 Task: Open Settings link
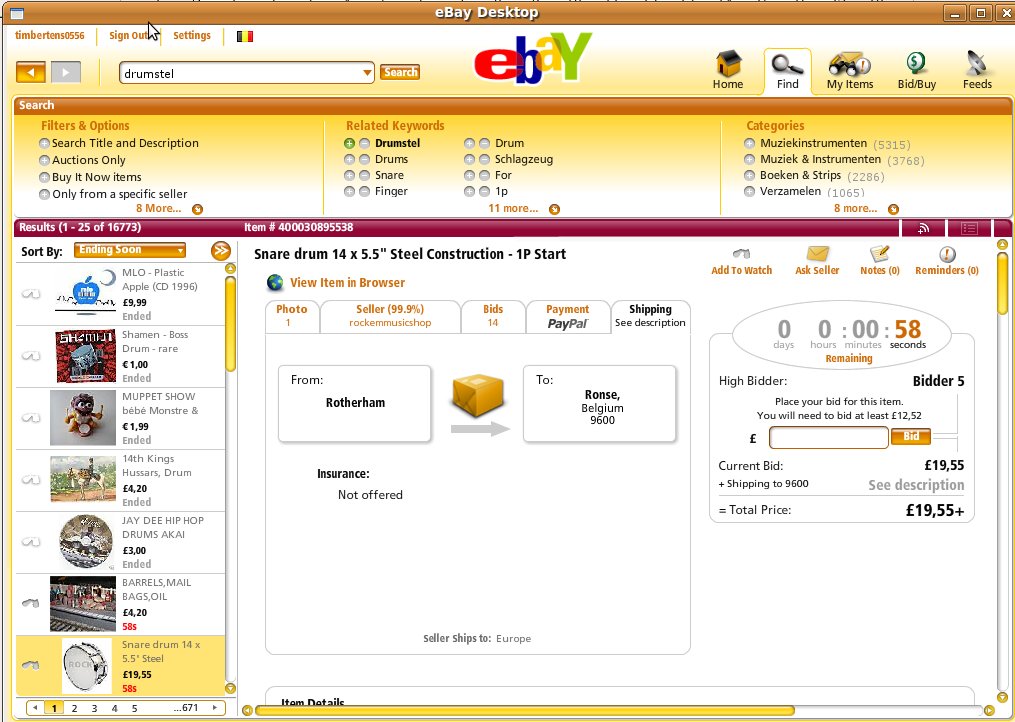click(x=192, y=36)
